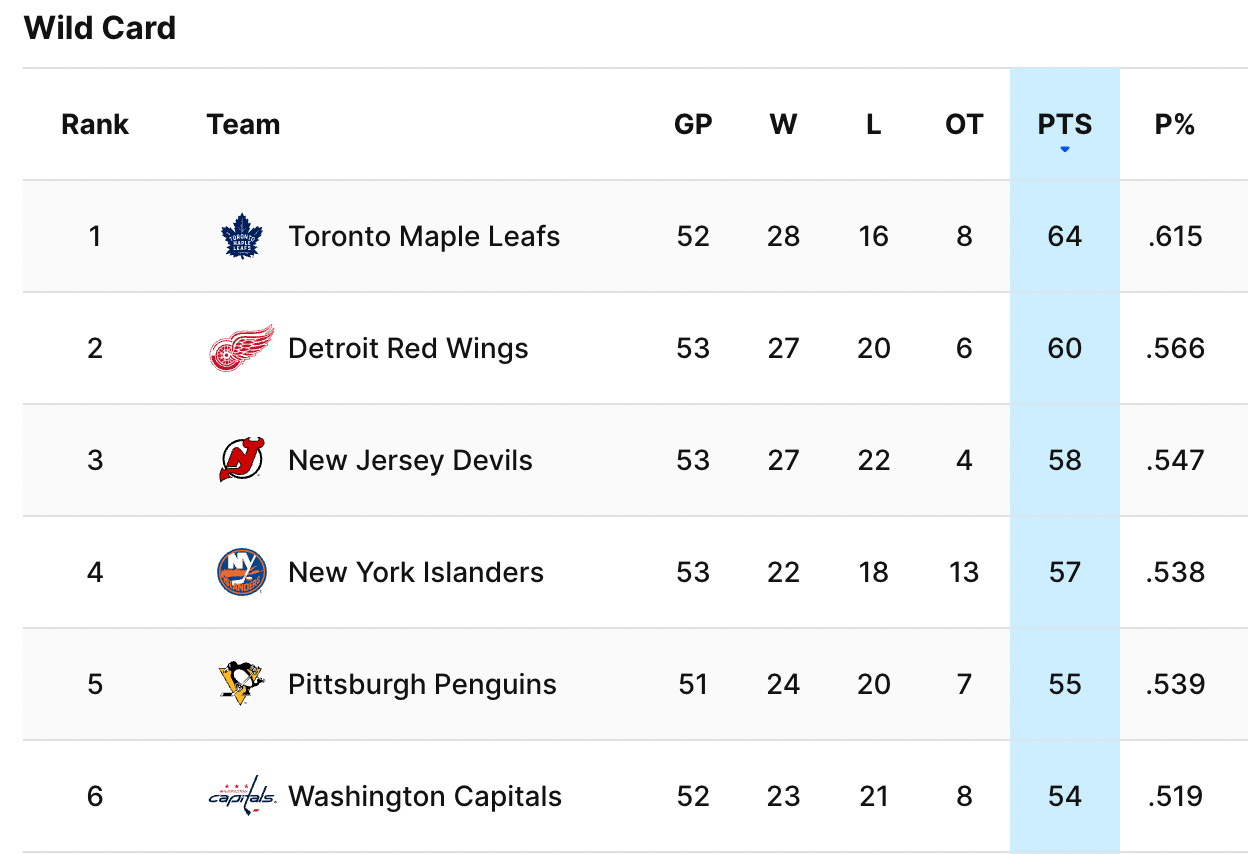The height and width of the screenshot is (854, 1248).
Task: Open the Toronto Maple Leafs team link
Action: 424,237
